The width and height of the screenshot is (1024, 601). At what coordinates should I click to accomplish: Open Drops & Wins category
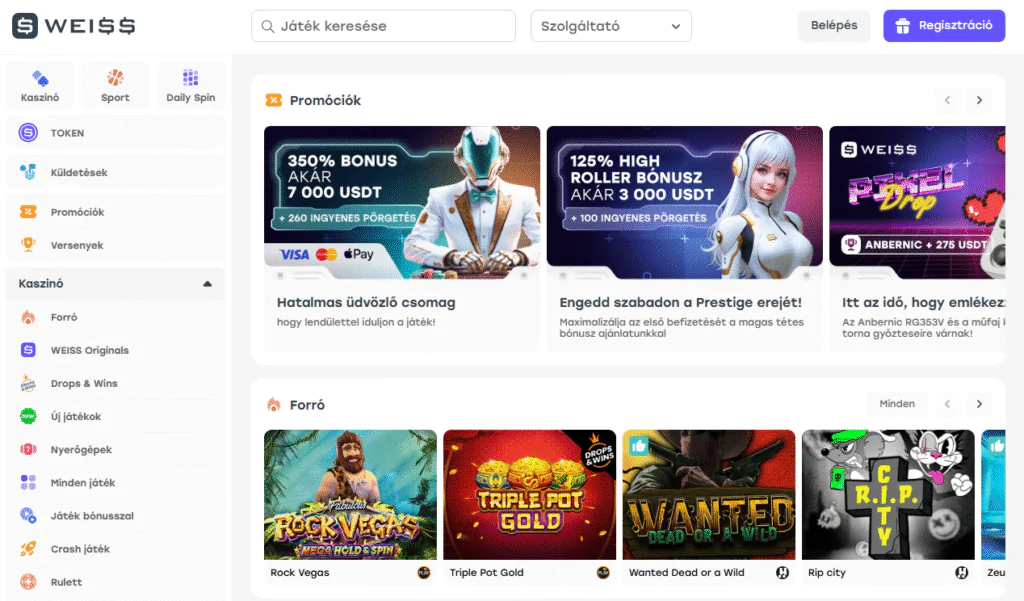pos(116,383)
